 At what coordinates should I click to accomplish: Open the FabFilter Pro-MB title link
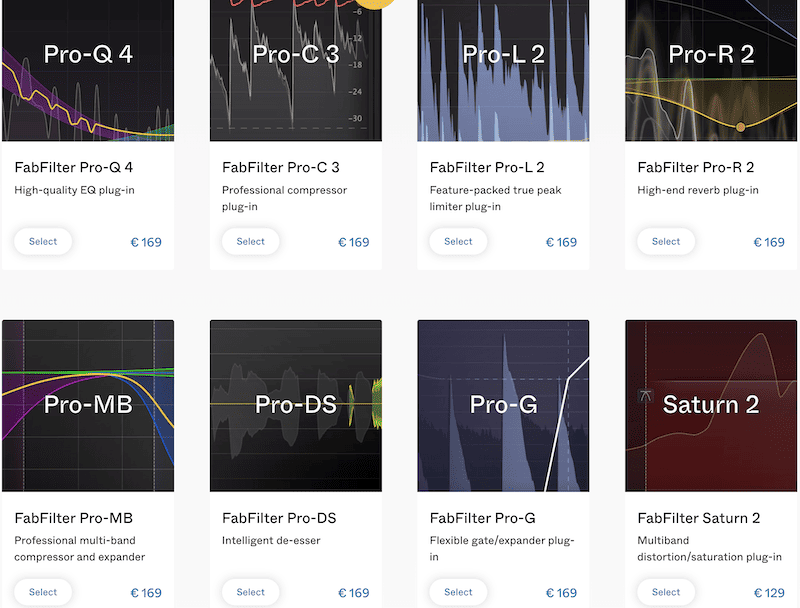click(x=74, y=518)
